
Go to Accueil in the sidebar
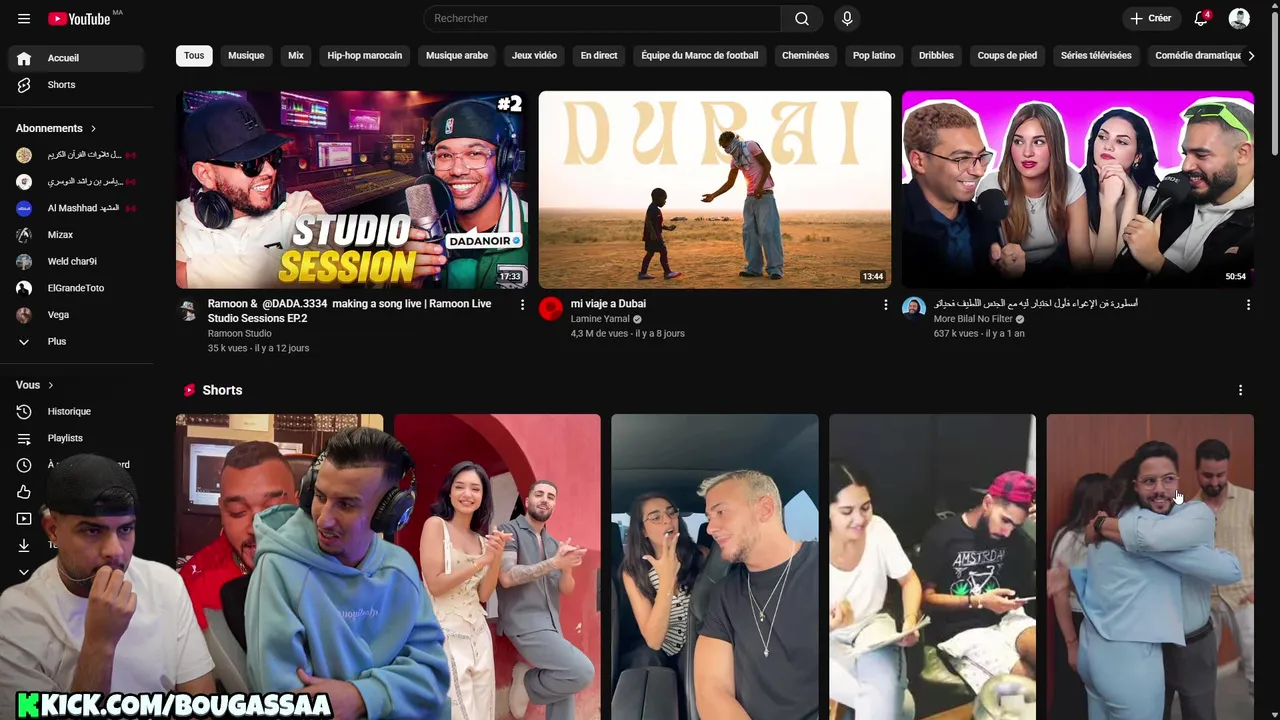(x=76, y=58)
